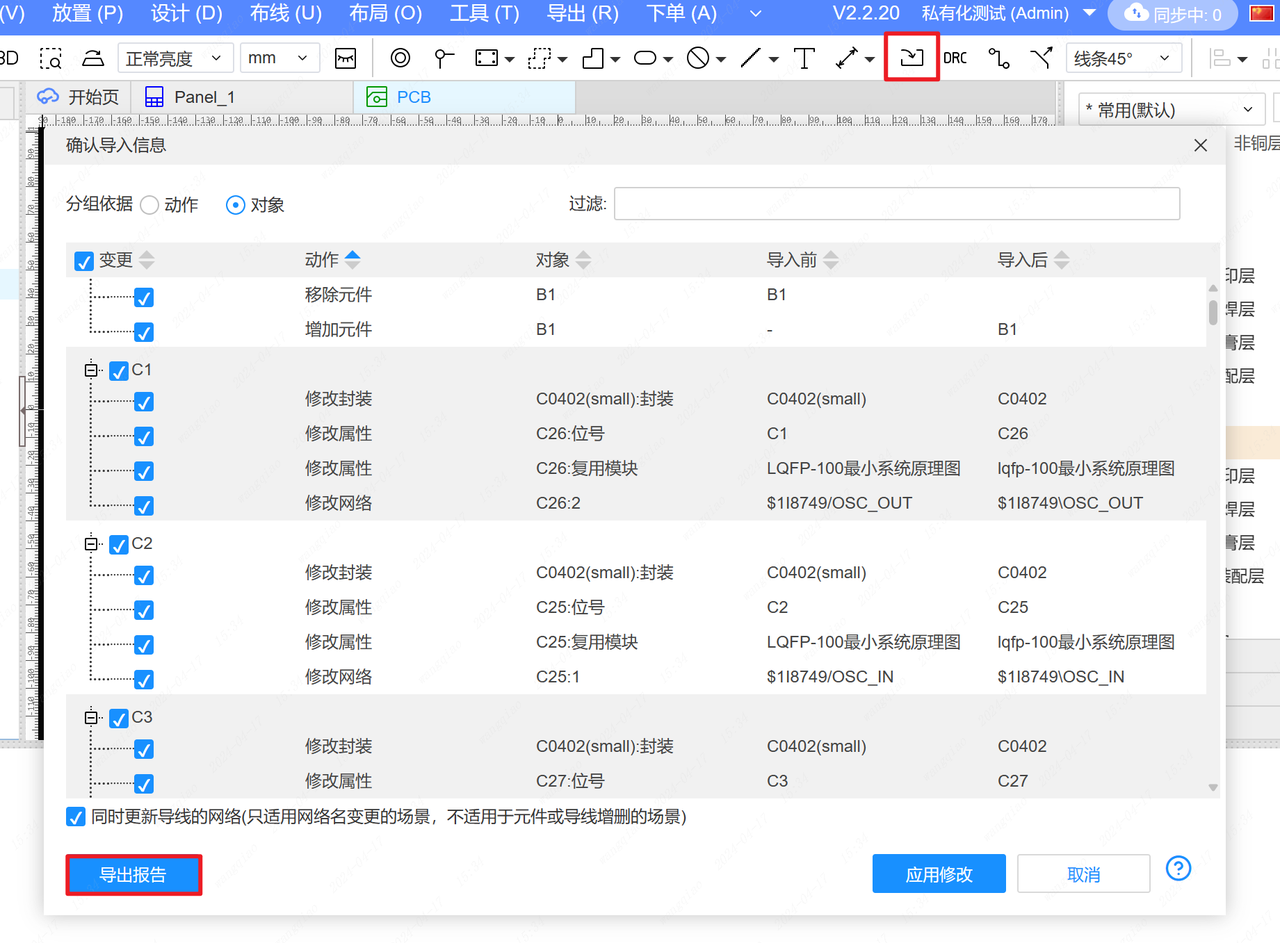Open the 正常亮度 brightness dropdown

tap(175, 58)
